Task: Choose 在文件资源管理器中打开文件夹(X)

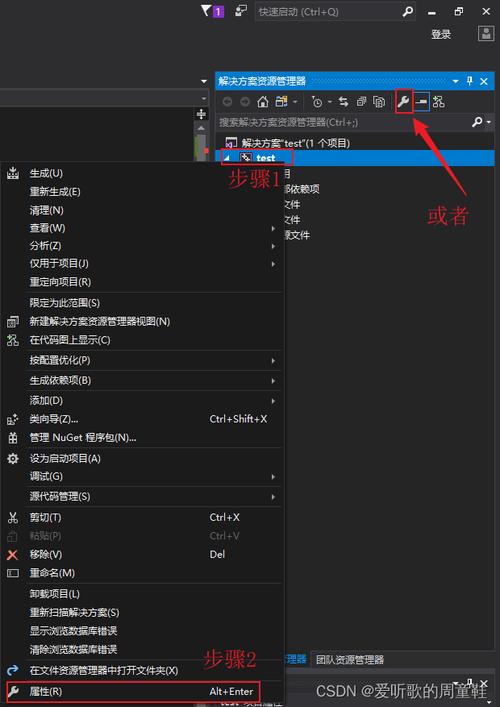Action: point(142,671)
